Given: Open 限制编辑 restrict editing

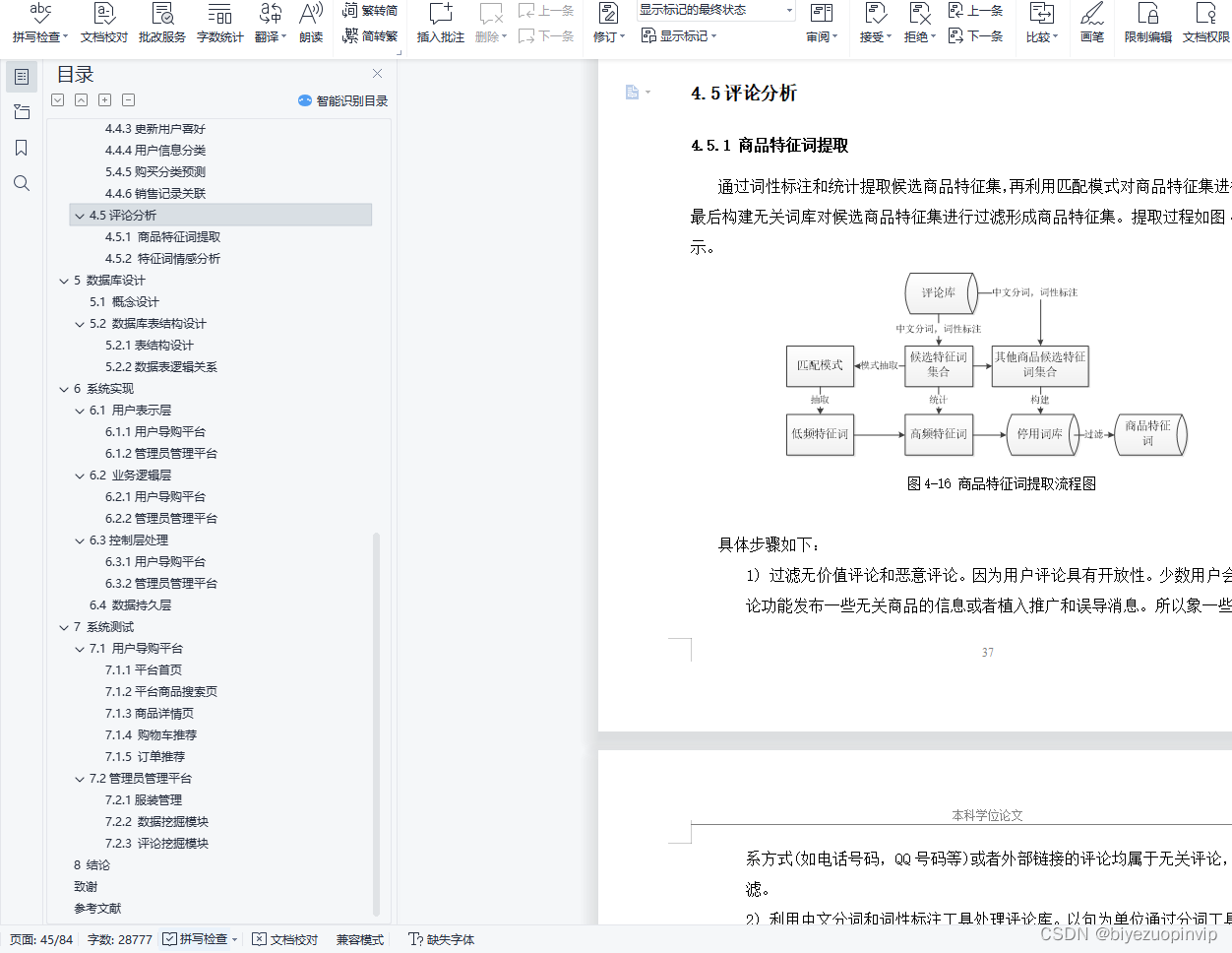Looking at the screenshot, I should coord(1148,24).
